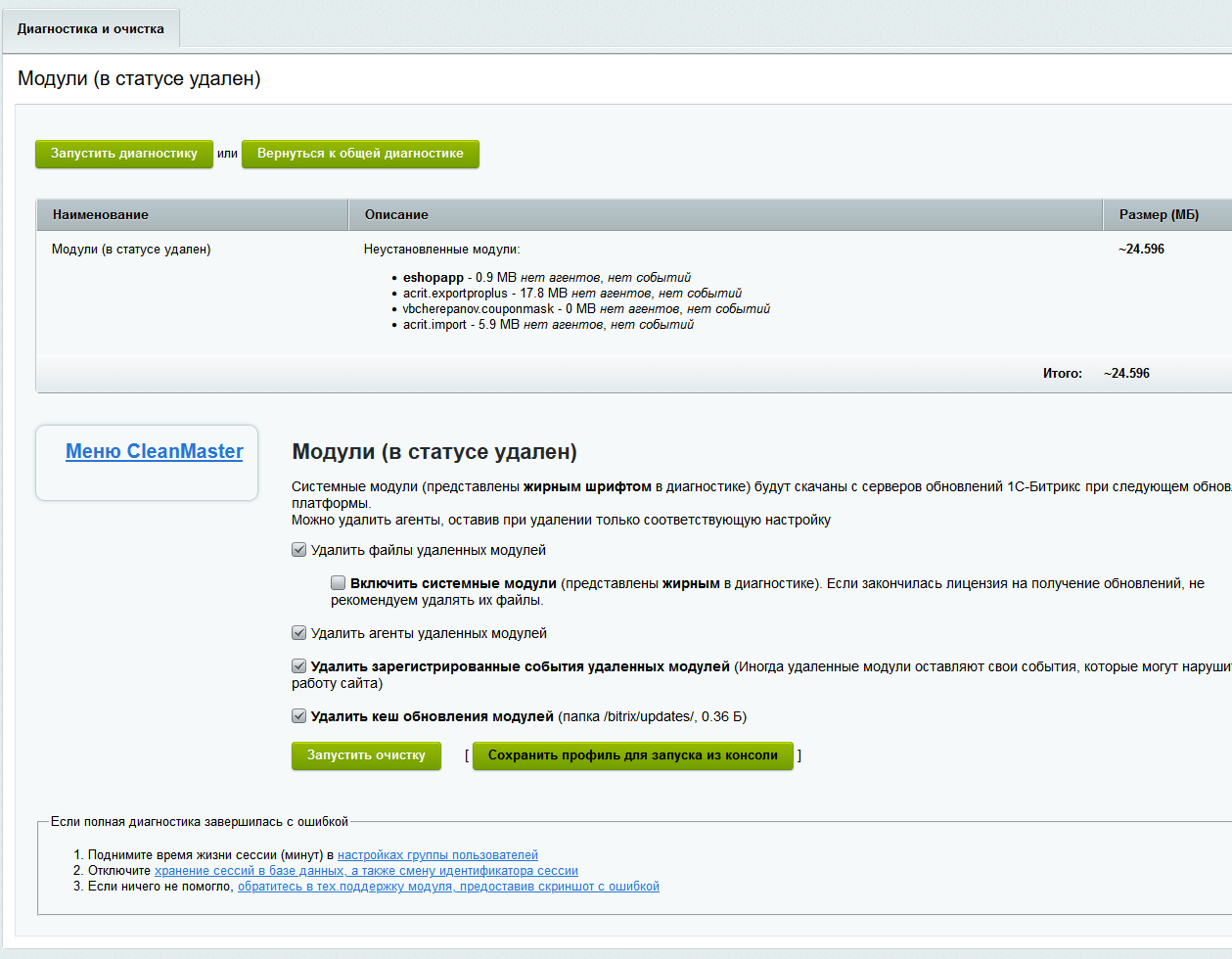
Task: Sort by the Наименование column header
Action: (101, 214)
